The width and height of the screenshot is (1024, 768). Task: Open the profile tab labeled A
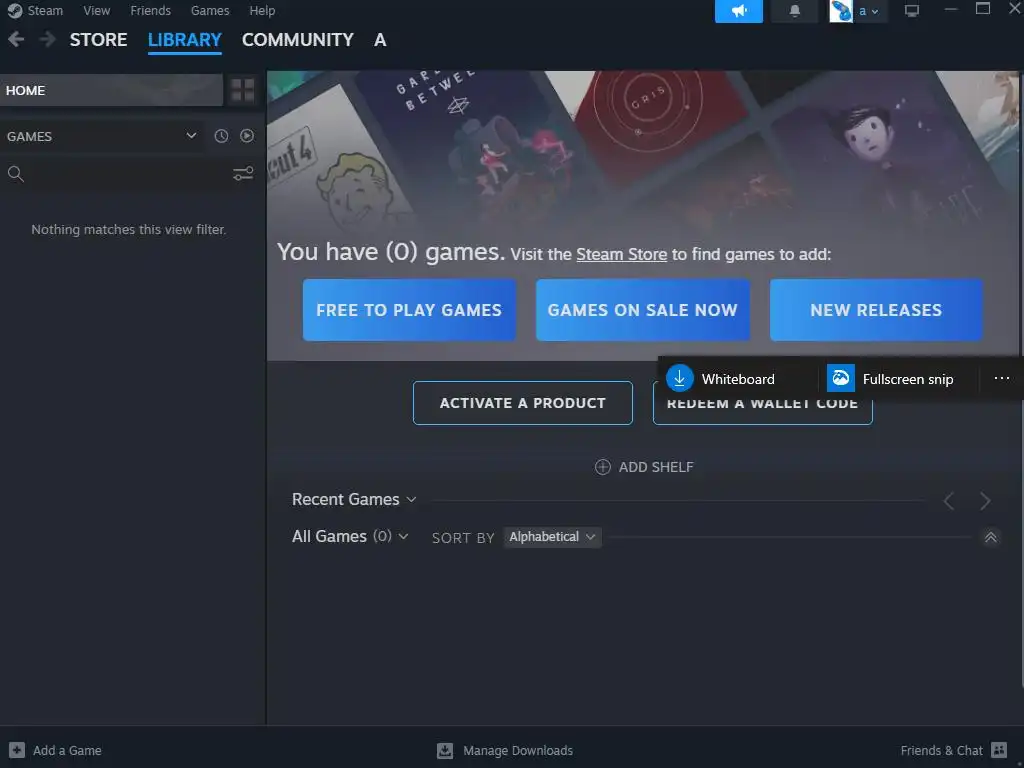coord(380,40)
